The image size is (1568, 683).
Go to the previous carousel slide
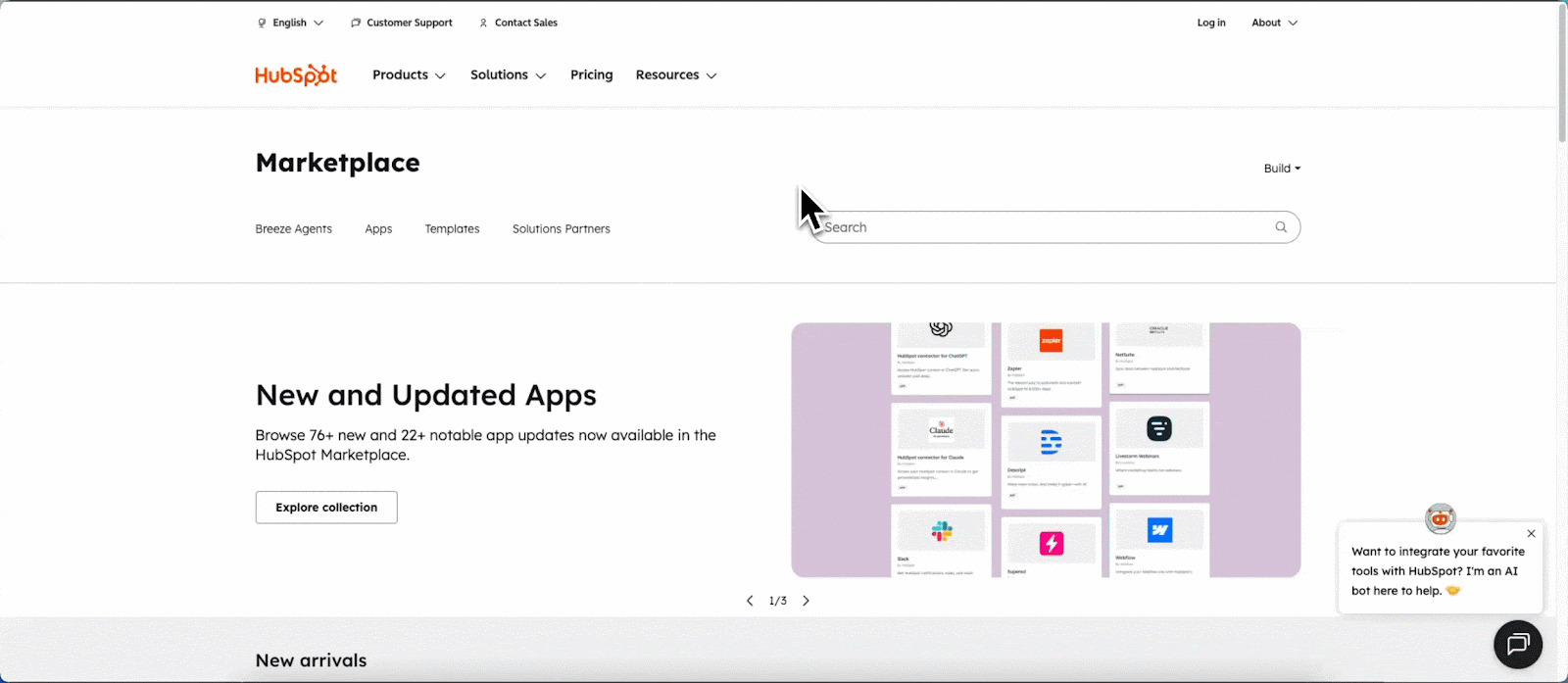tap(750, 601)
